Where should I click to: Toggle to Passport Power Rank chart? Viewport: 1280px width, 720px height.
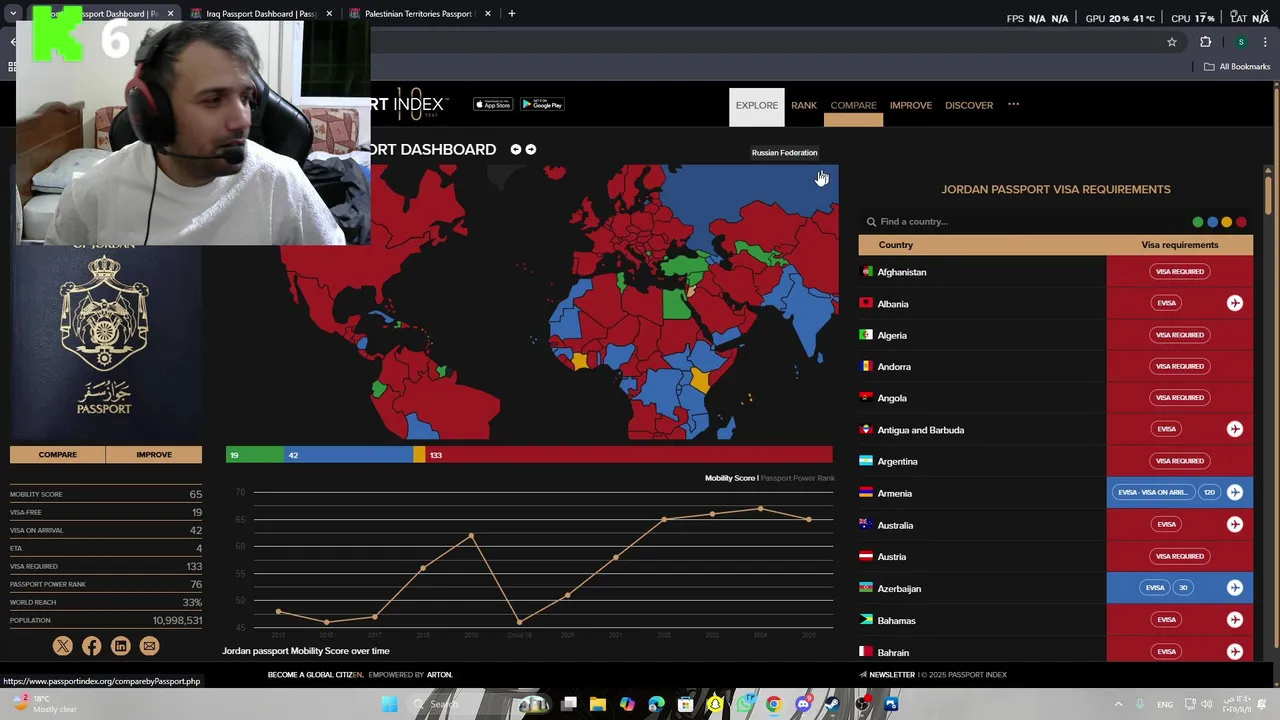pyautogui.click(x=797, y=478)
